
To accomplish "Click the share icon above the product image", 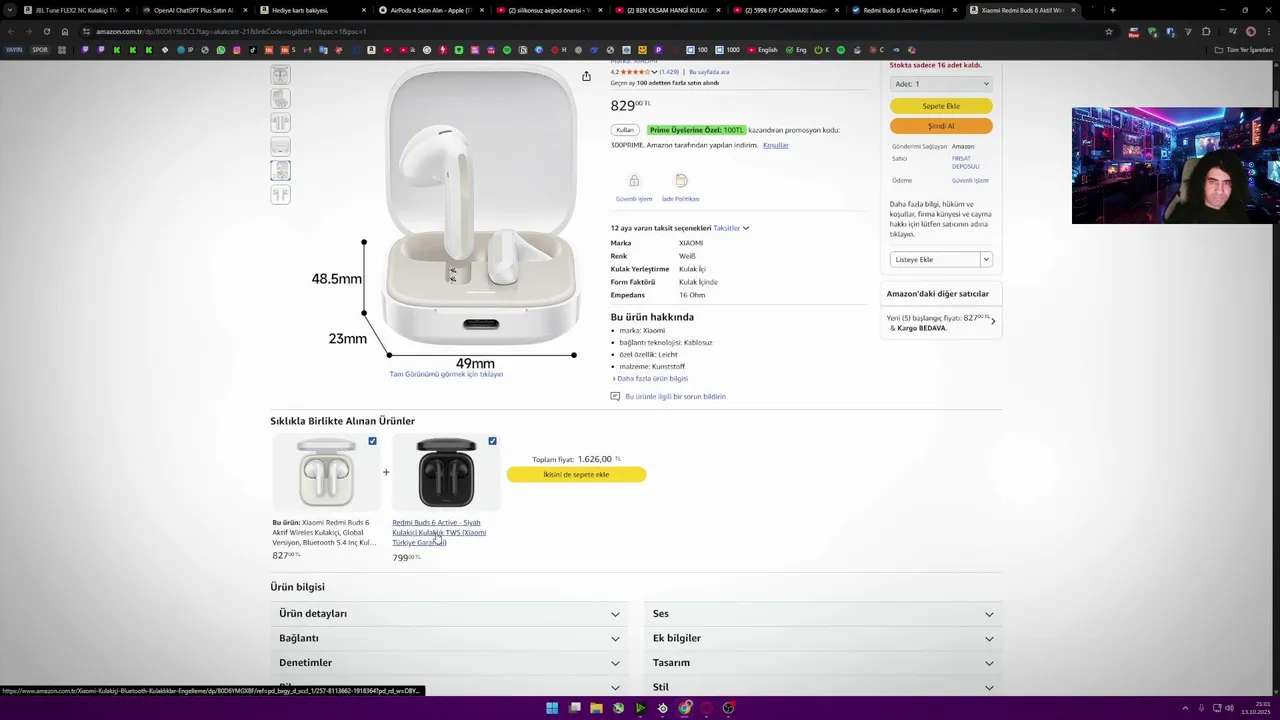I will tap(586, 76).
